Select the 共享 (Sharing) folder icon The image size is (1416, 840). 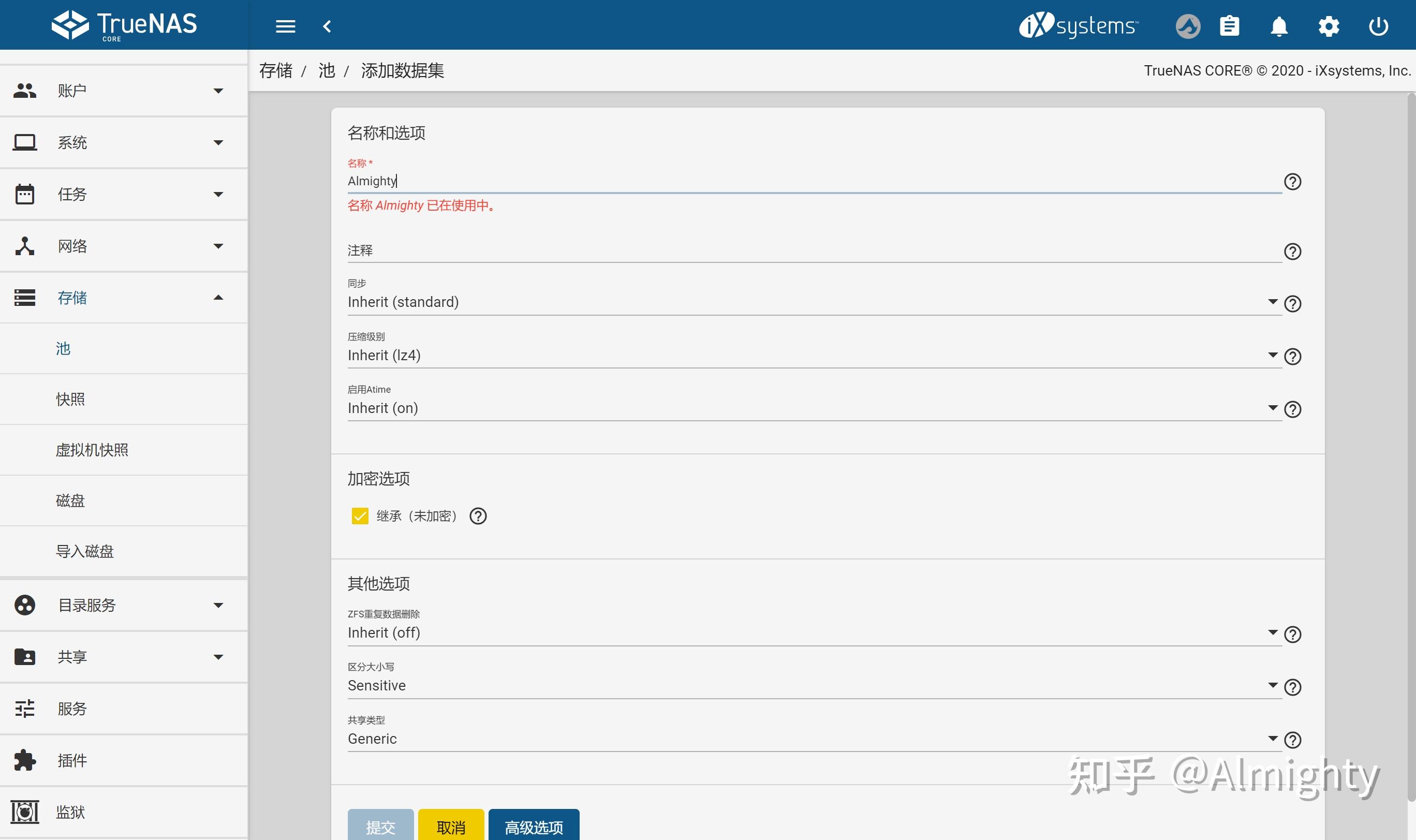25,657
